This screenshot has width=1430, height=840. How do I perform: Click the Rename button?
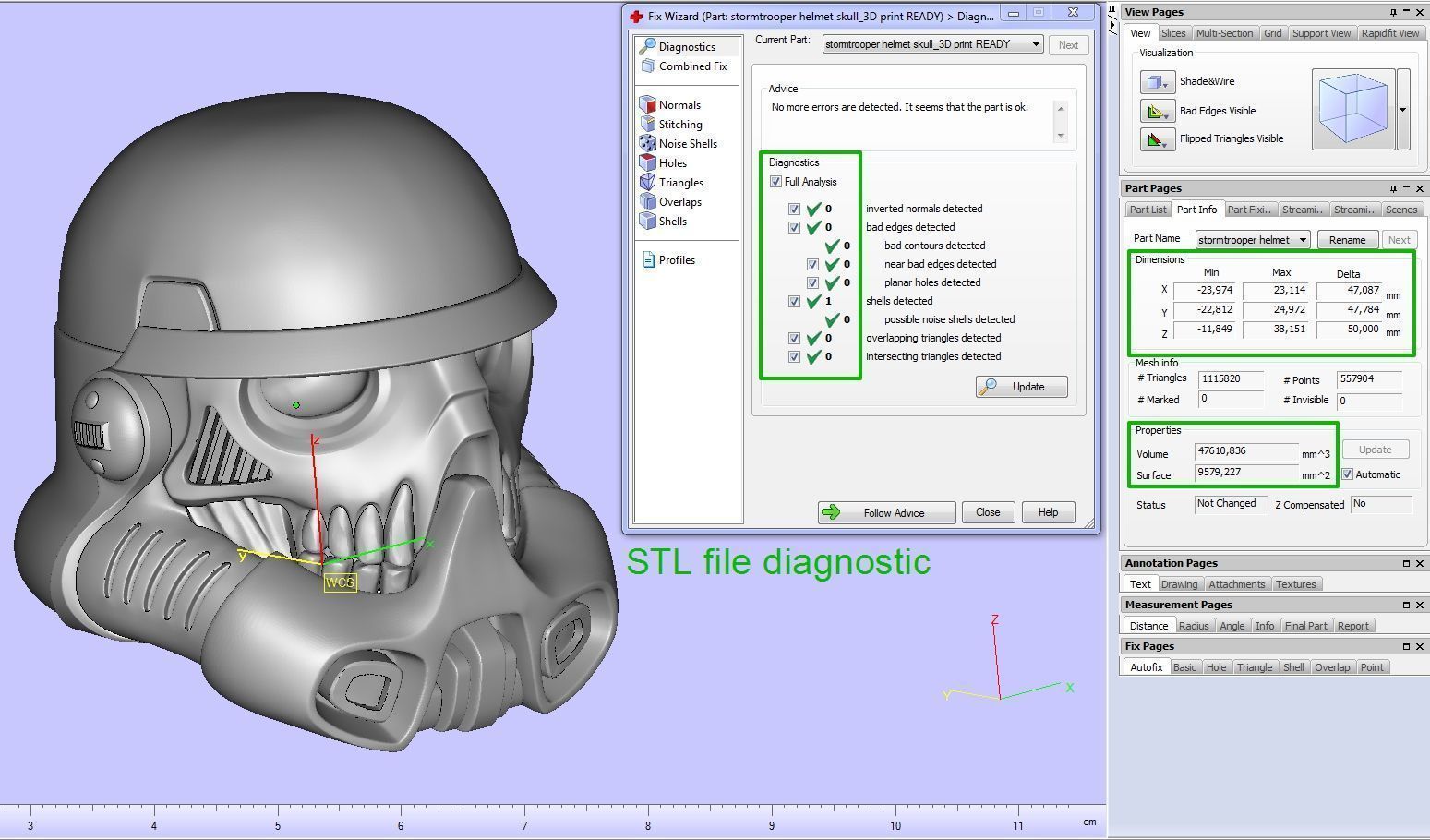click(1347, 240)
